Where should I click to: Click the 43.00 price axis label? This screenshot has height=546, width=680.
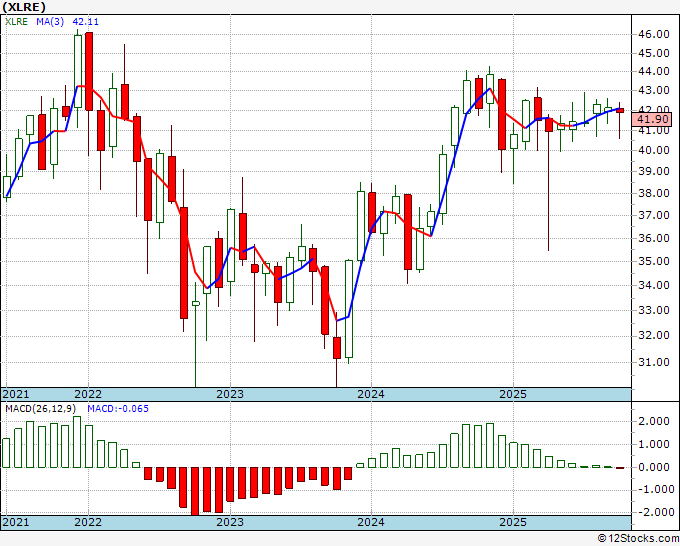[x=653, y=91]
